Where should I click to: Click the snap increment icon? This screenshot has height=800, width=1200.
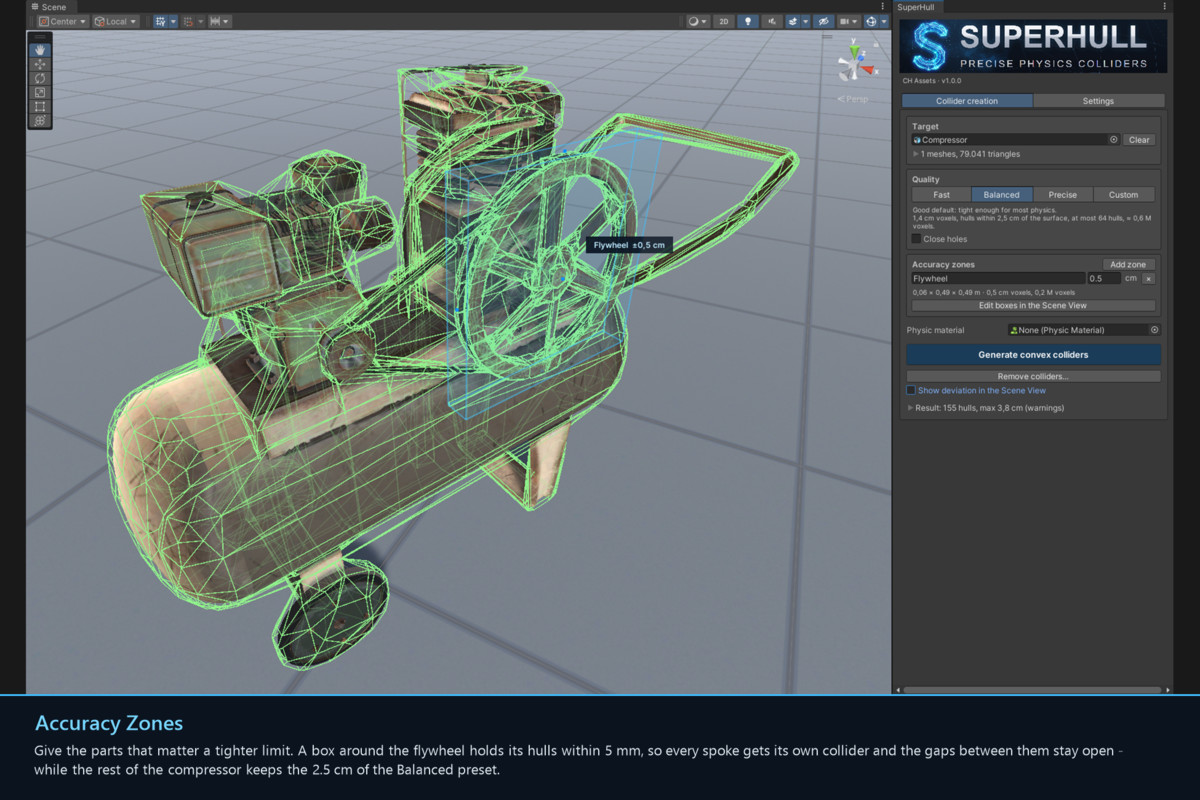pyautogui.click(x=188, y=21)
